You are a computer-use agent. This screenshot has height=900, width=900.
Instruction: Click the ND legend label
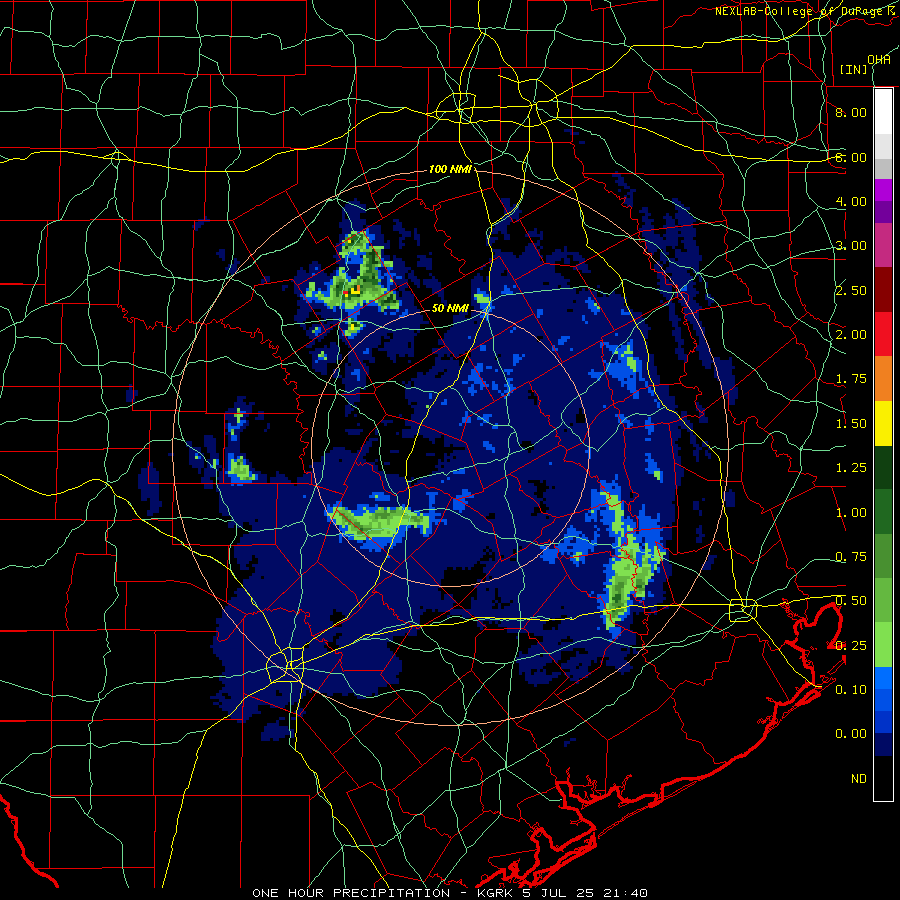(x=859, y=779)
